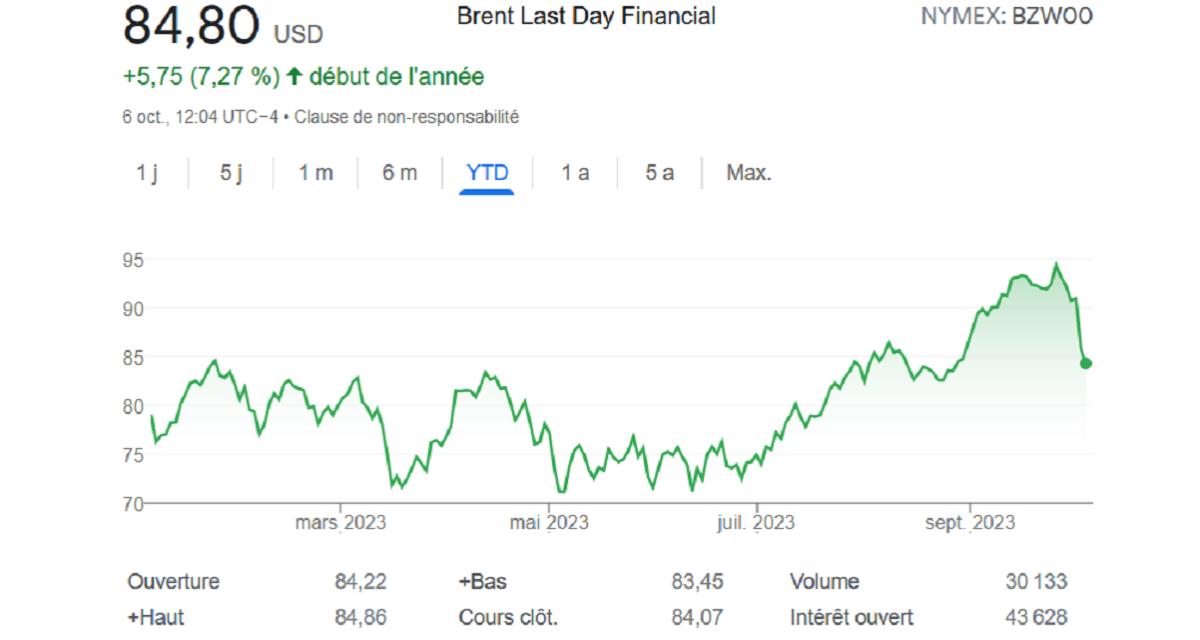Click the NYMEX: BZW00 ticker label
Image resolution: width=1200 pixels, height=640 pixels.
[1005, 17]
